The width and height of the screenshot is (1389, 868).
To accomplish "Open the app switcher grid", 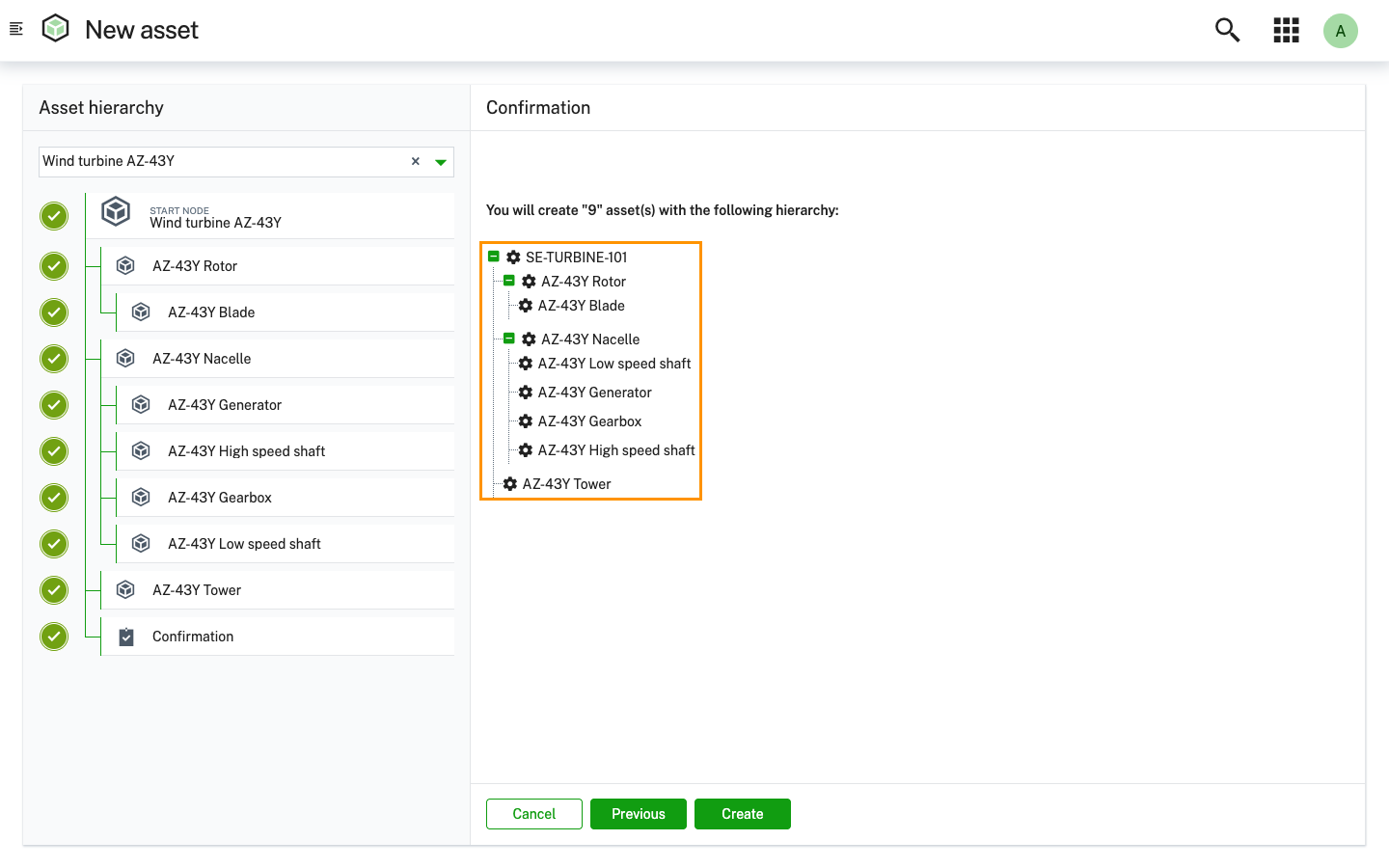I will 1286,30.
